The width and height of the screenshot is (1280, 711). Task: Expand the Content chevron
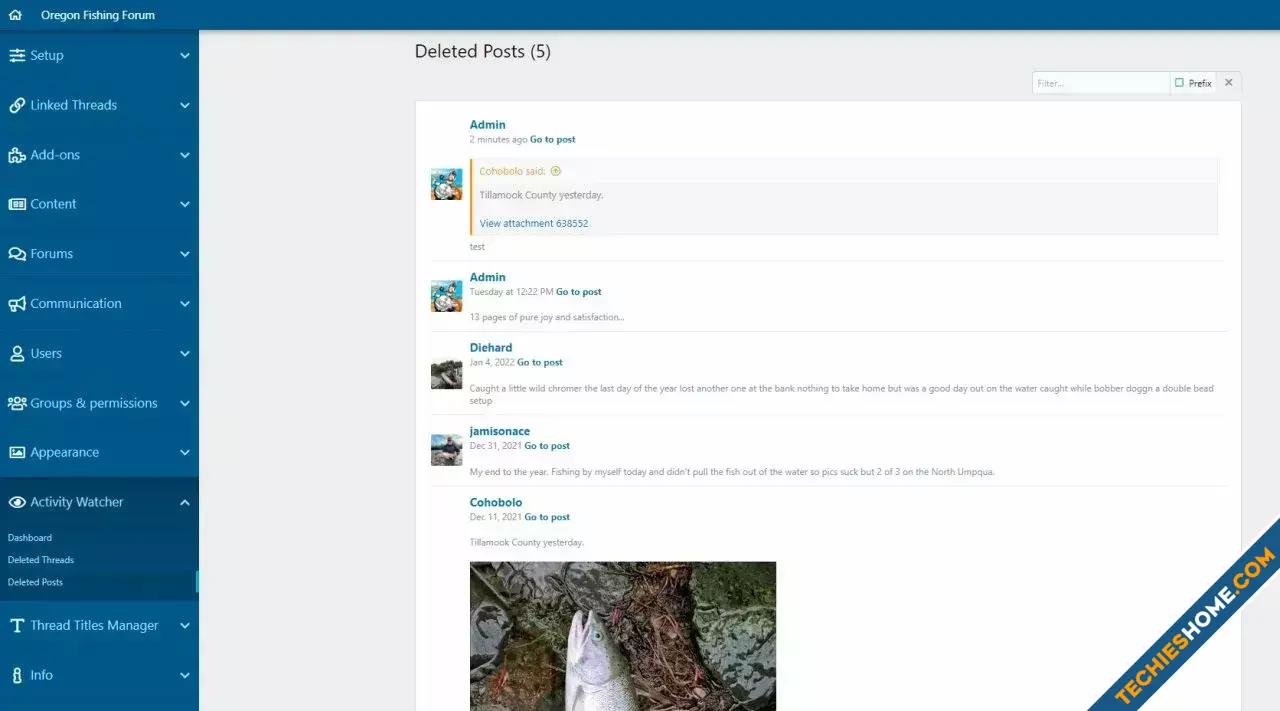pos(185,204)
